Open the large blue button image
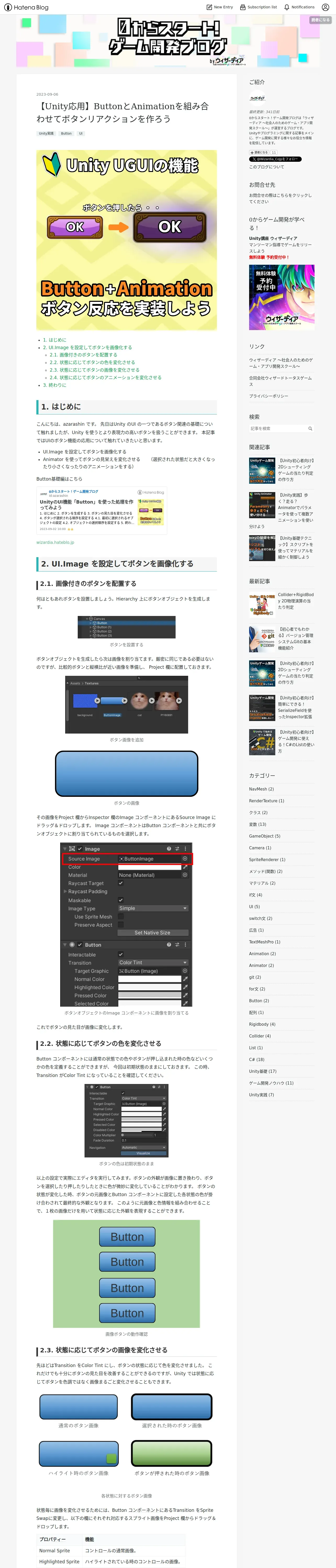The height and width of the screenshot is (1568, 336). pyautogui.click(x=126, y=773)
